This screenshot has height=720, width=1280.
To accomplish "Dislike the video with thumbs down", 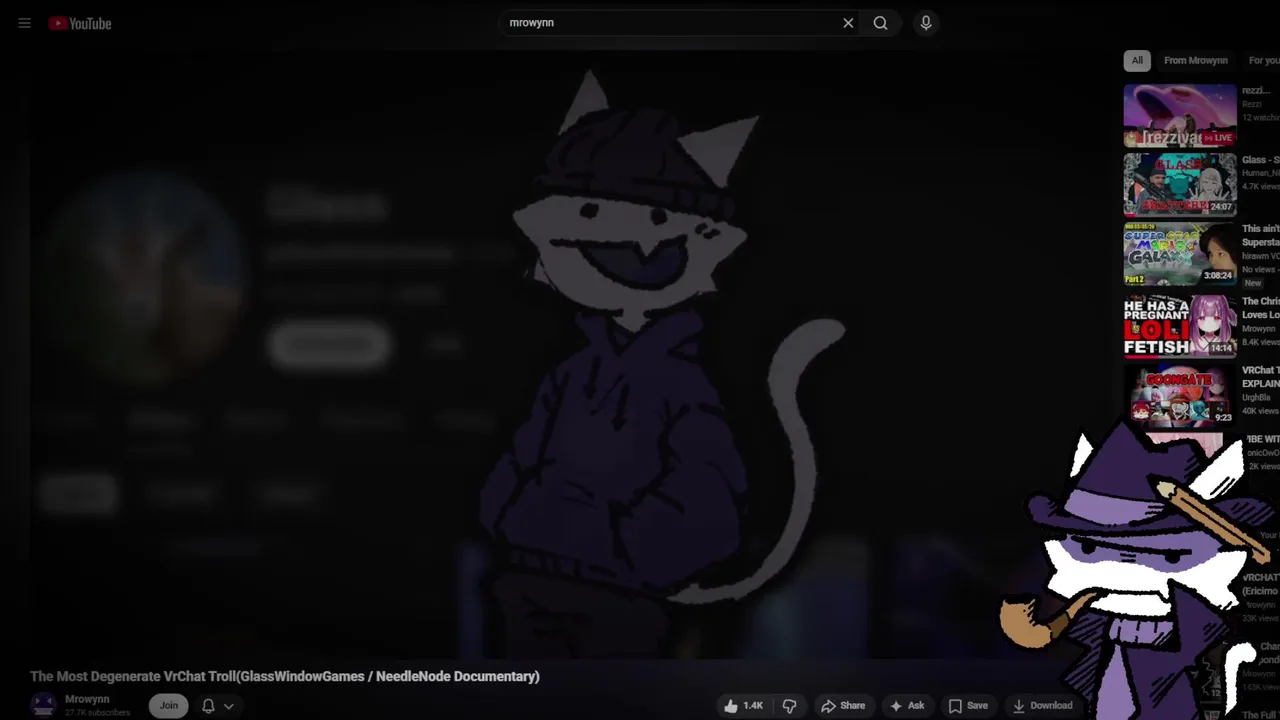I will point(789,706).
